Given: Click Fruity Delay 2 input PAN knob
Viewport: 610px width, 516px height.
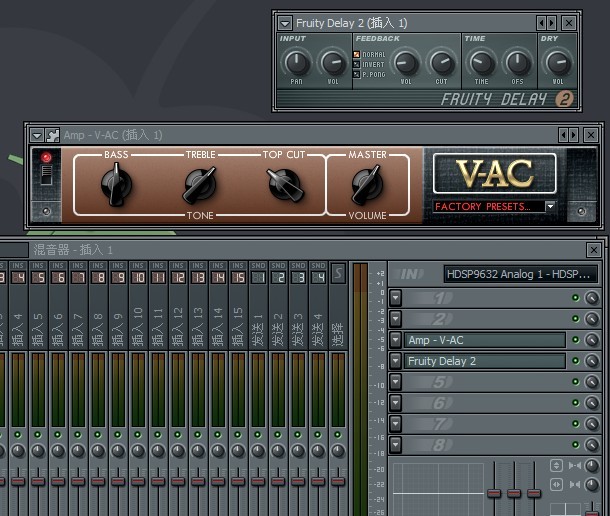Looking at the screenshot, I should [296, 63].
